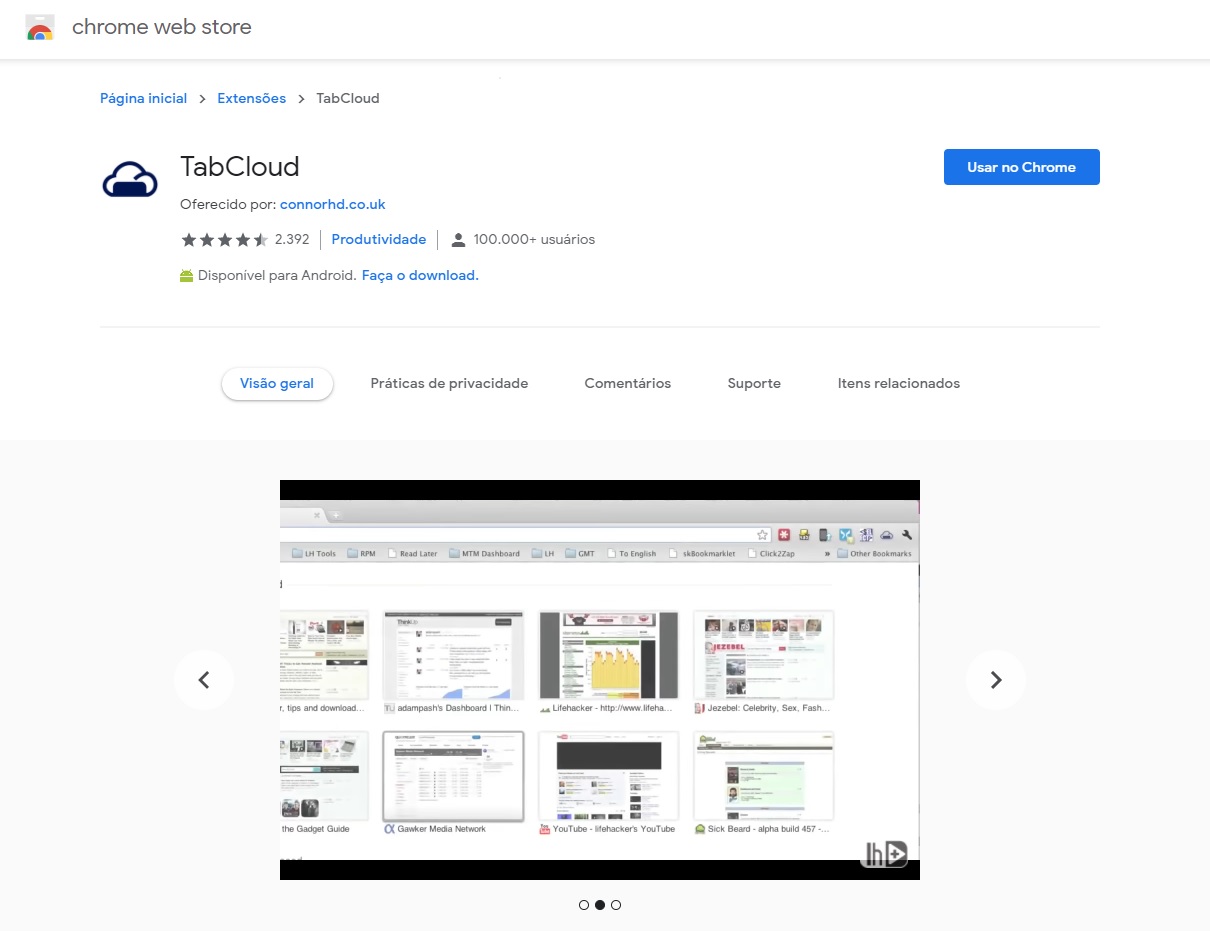The height and width of the screenshot is (931, 1210).
Task: Click adampash's Dashboard thumbnail in video
Action: (x=453, y=655)
